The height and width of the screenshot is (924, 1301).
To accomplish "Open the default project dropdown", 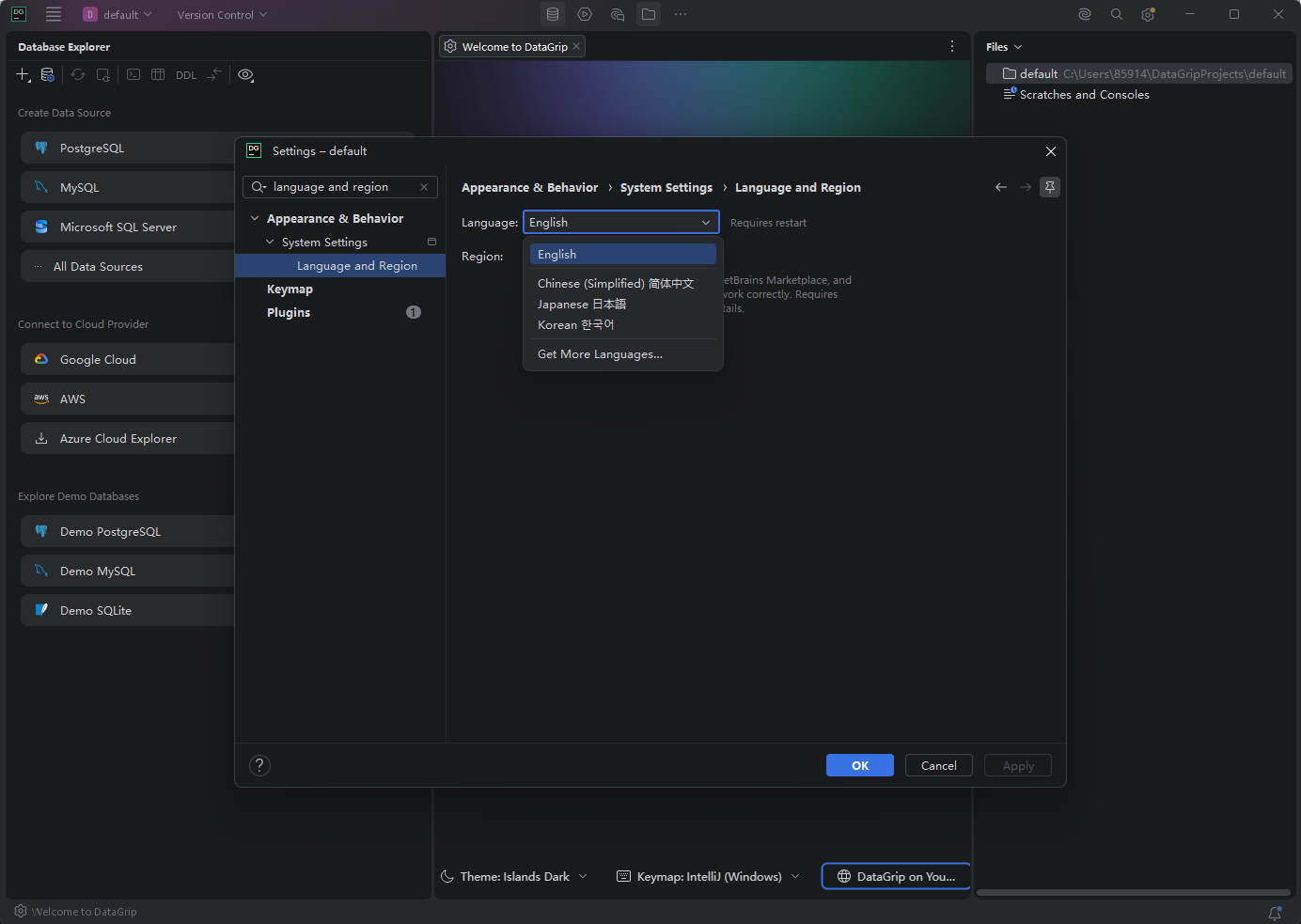I will 118,14.
